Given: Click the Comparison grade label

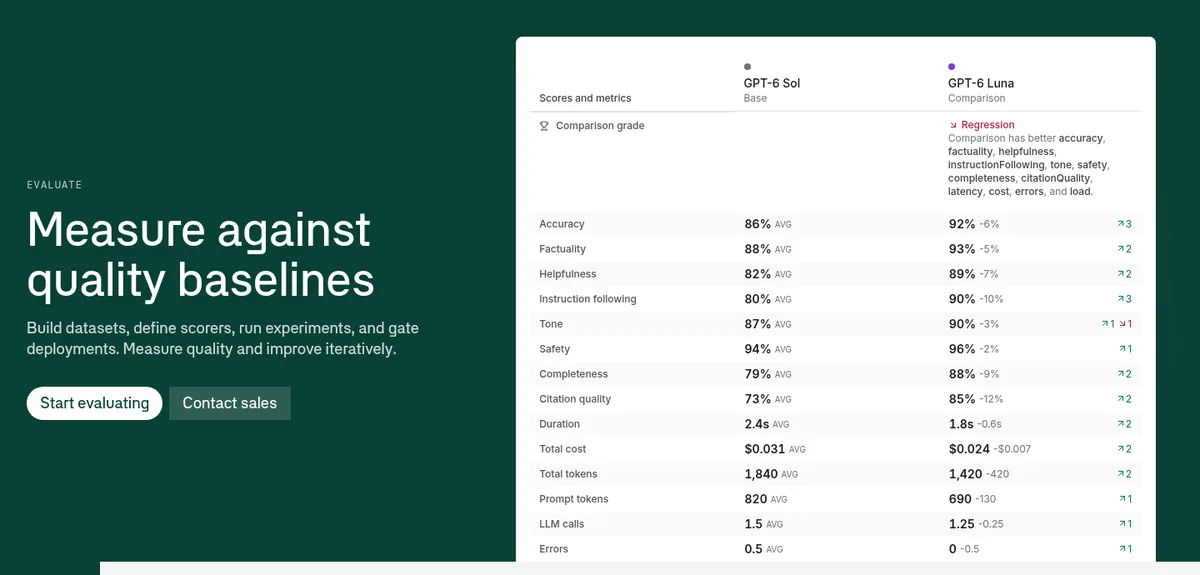Looking at the screenshot, I should click(x=600, y=126).
